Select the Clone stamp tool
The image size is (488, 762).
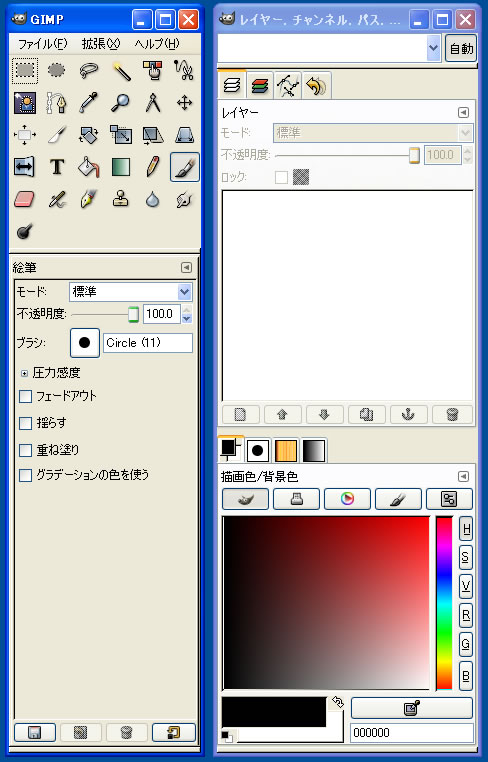pos(121,199)
